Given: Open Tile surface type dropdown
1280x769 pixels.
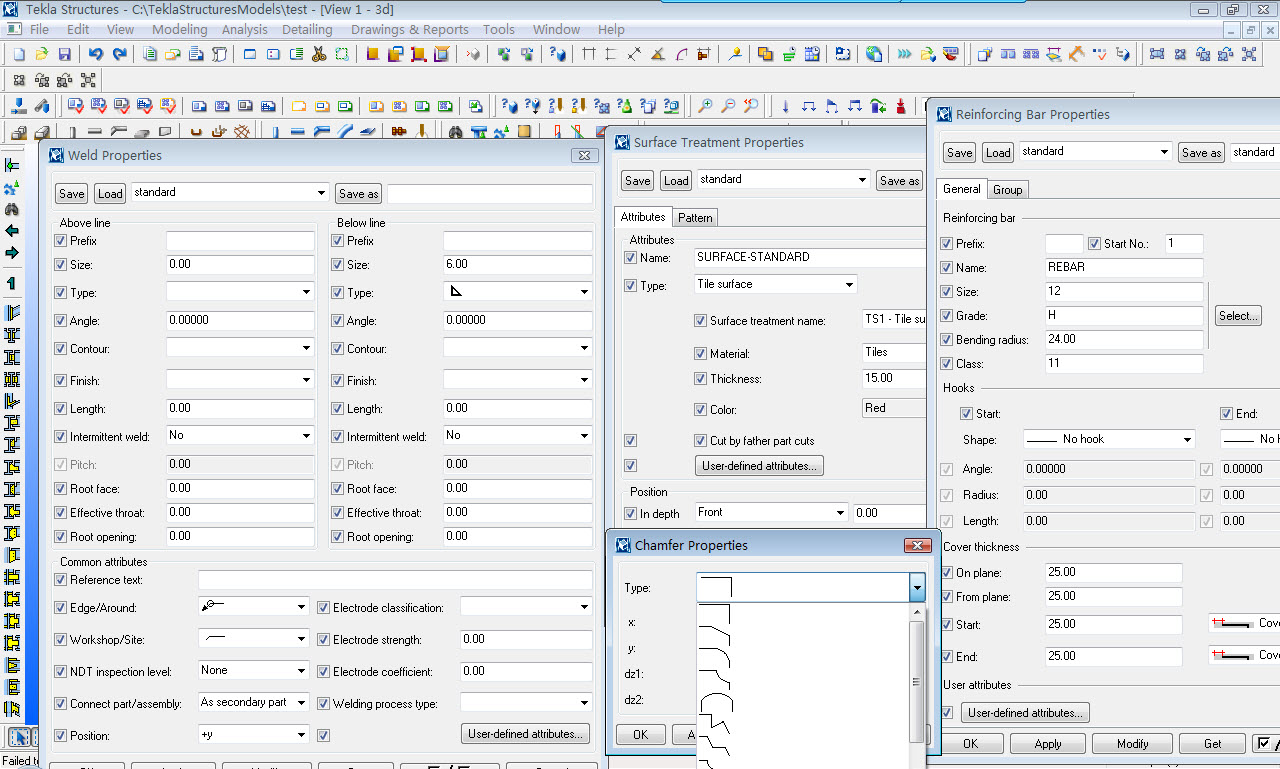Looking at the screenshot, I should (849, 285).
